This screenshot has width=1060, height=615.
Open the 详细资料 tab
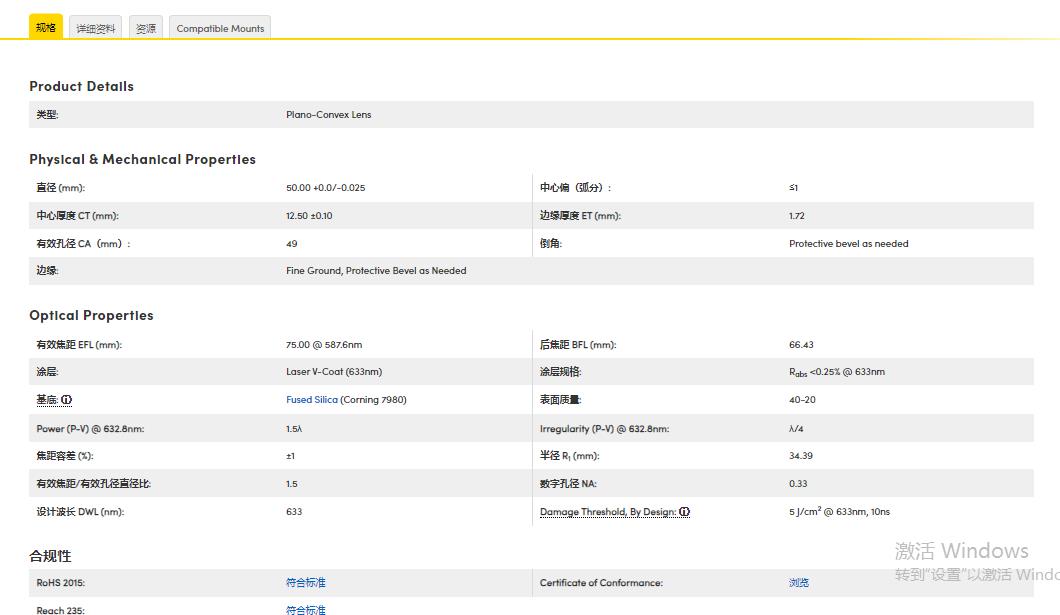(x=96, y=29)
